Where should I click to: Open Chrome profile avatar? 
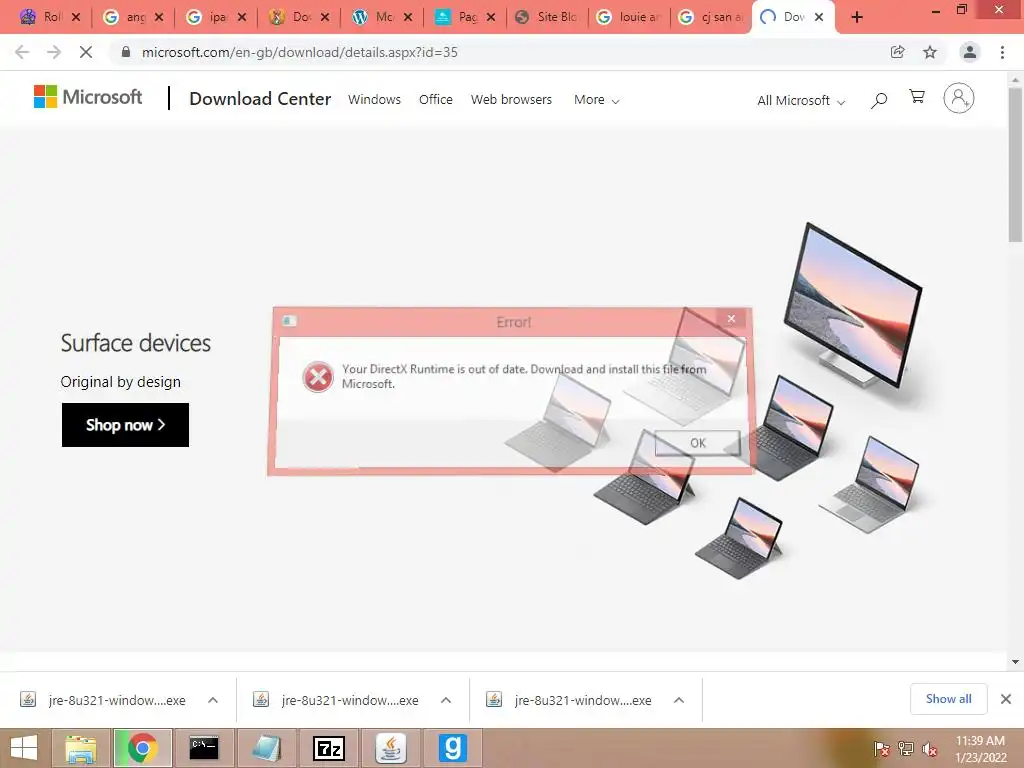click(970, 52)
